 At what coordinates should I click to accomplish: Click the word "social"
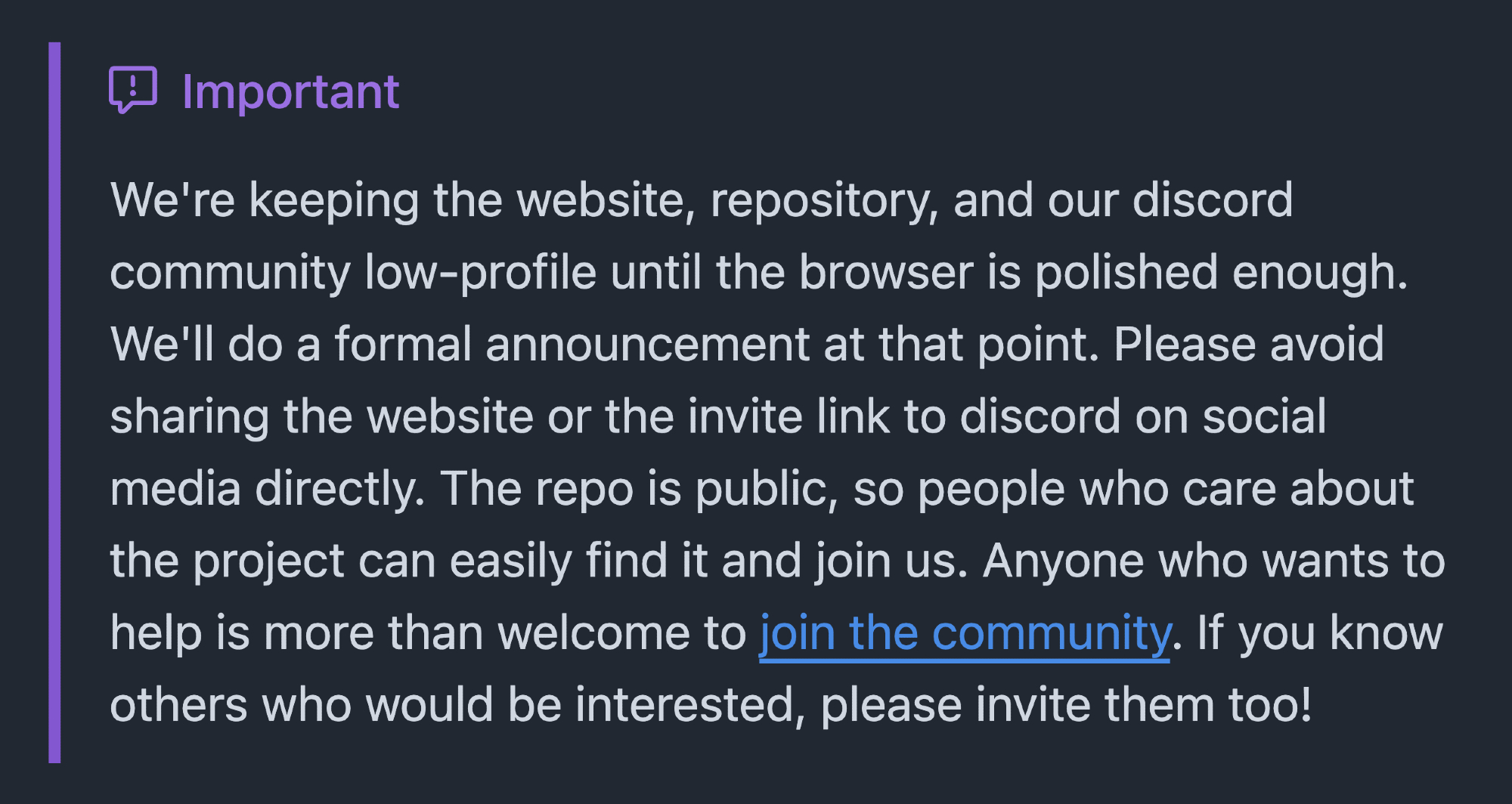coord(1264,416)
